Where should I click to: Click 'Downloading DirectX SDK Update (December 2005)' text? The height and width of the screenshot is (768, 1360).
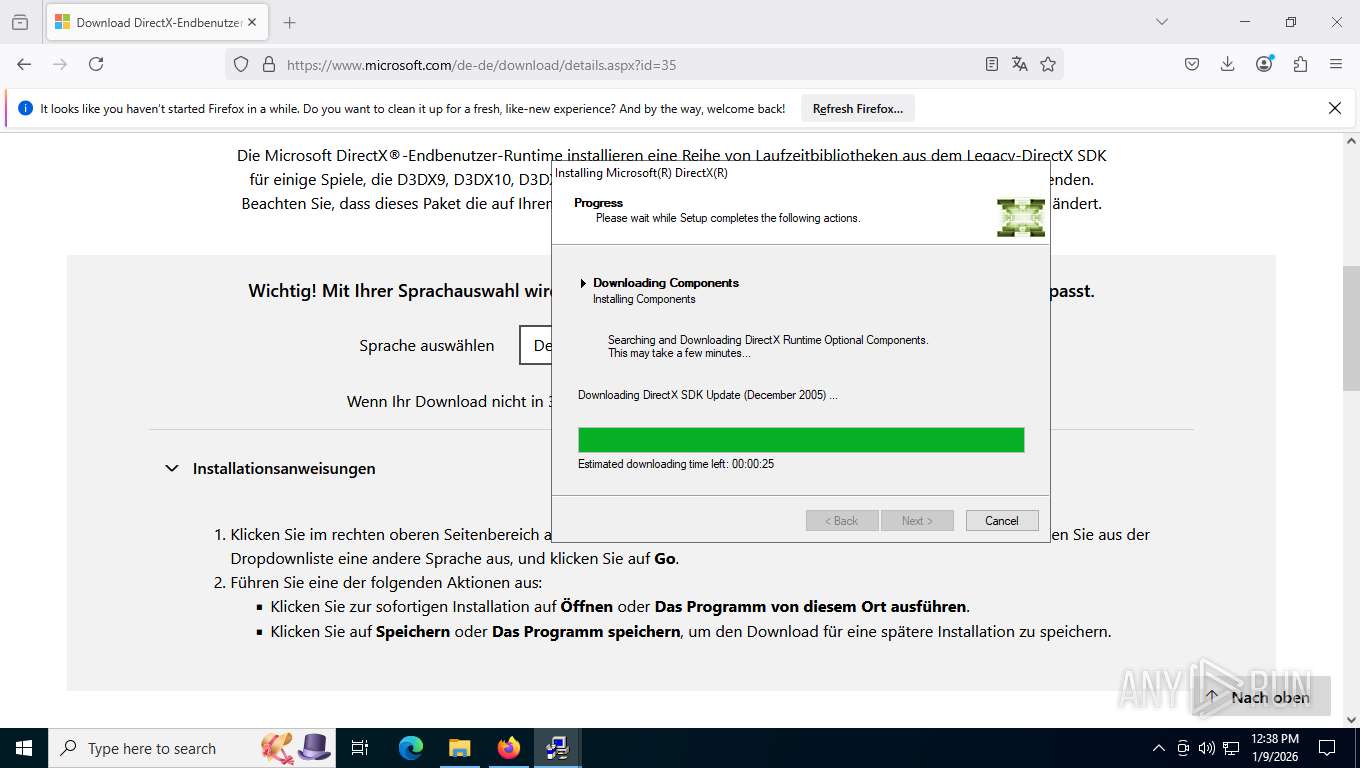(x=708, y=395)
